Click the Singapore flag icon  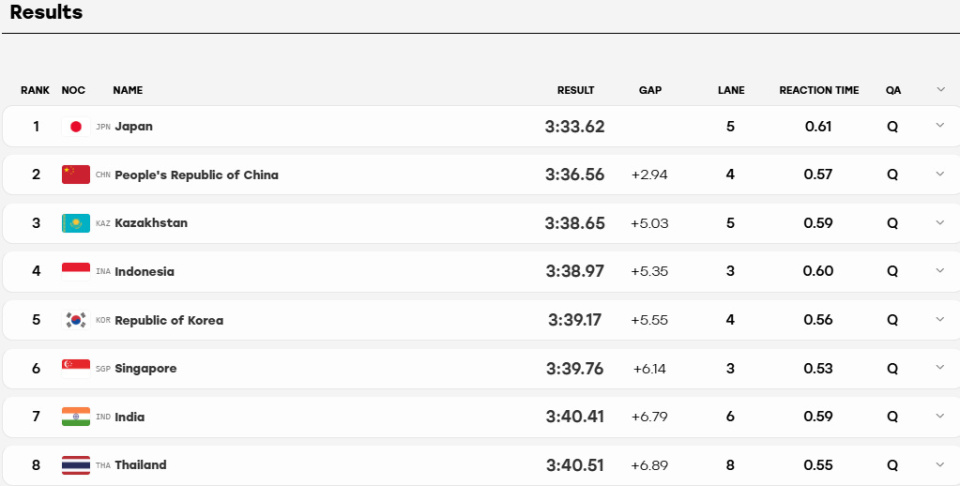coord(76,368)
